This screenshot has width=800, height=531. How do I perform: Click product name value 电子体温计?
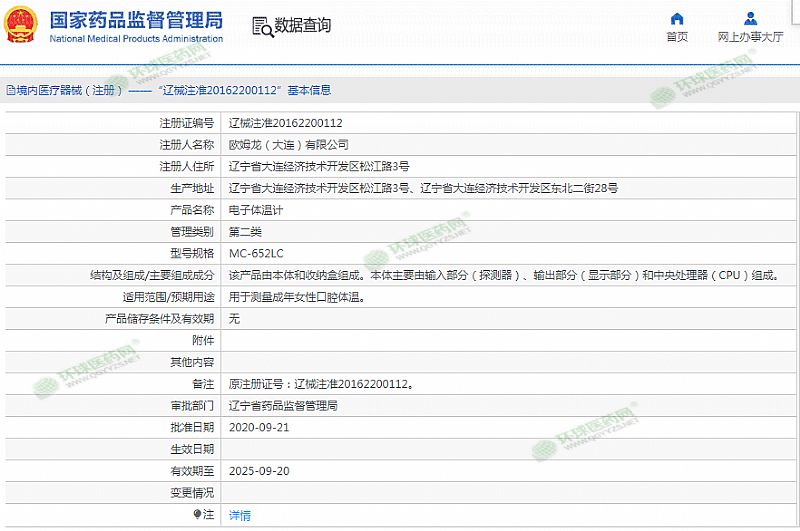pos(256,210)
